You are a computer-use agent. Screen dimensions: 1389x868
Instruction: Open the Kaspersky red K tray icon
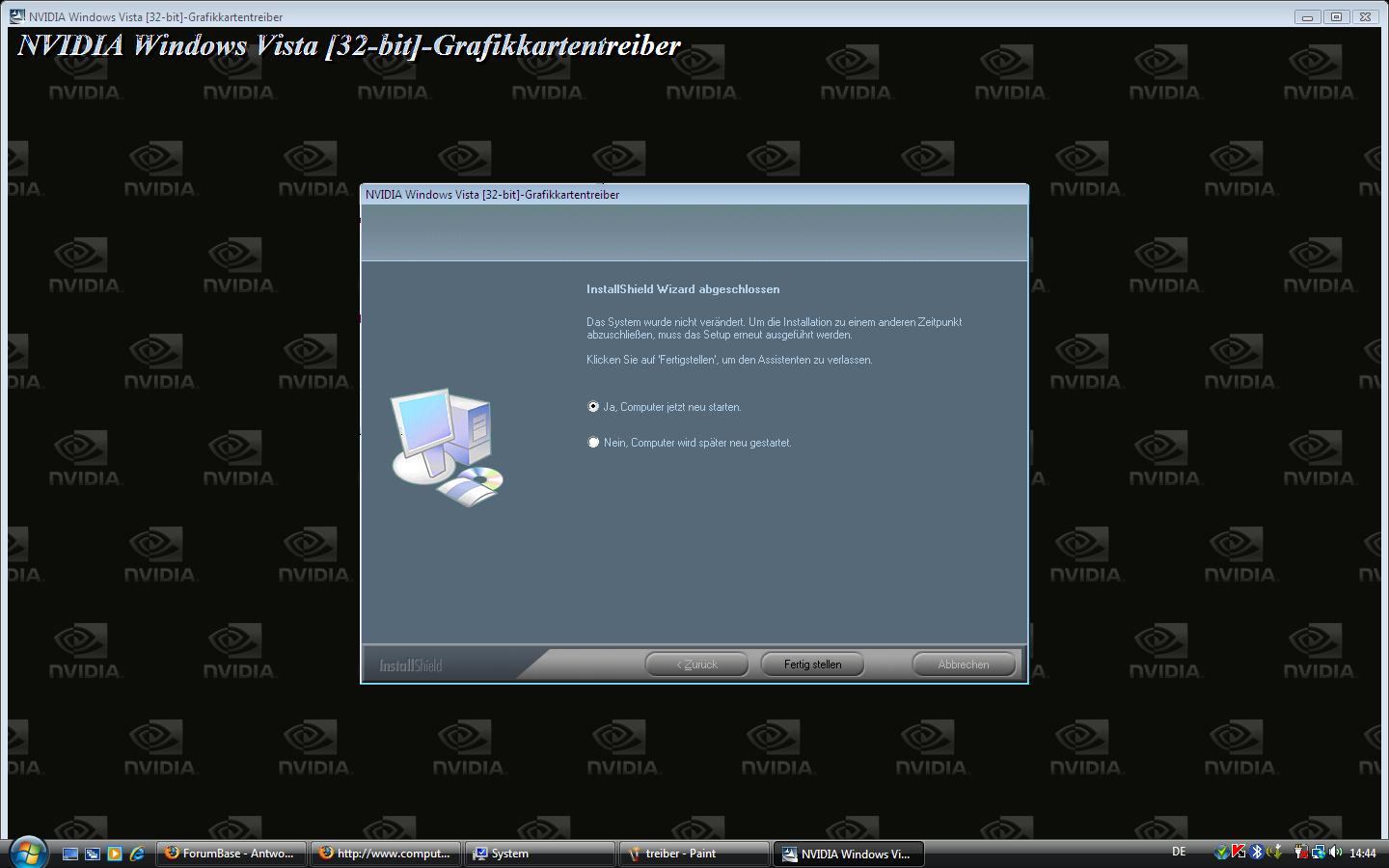pos(1239,852)
